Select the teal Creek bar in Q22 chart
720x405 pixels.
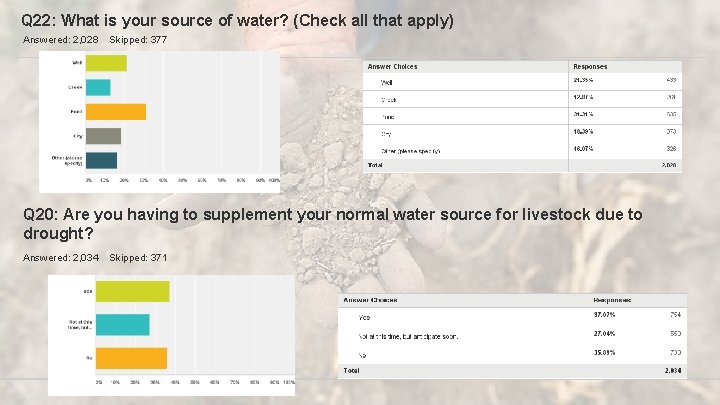coord(98,87)
